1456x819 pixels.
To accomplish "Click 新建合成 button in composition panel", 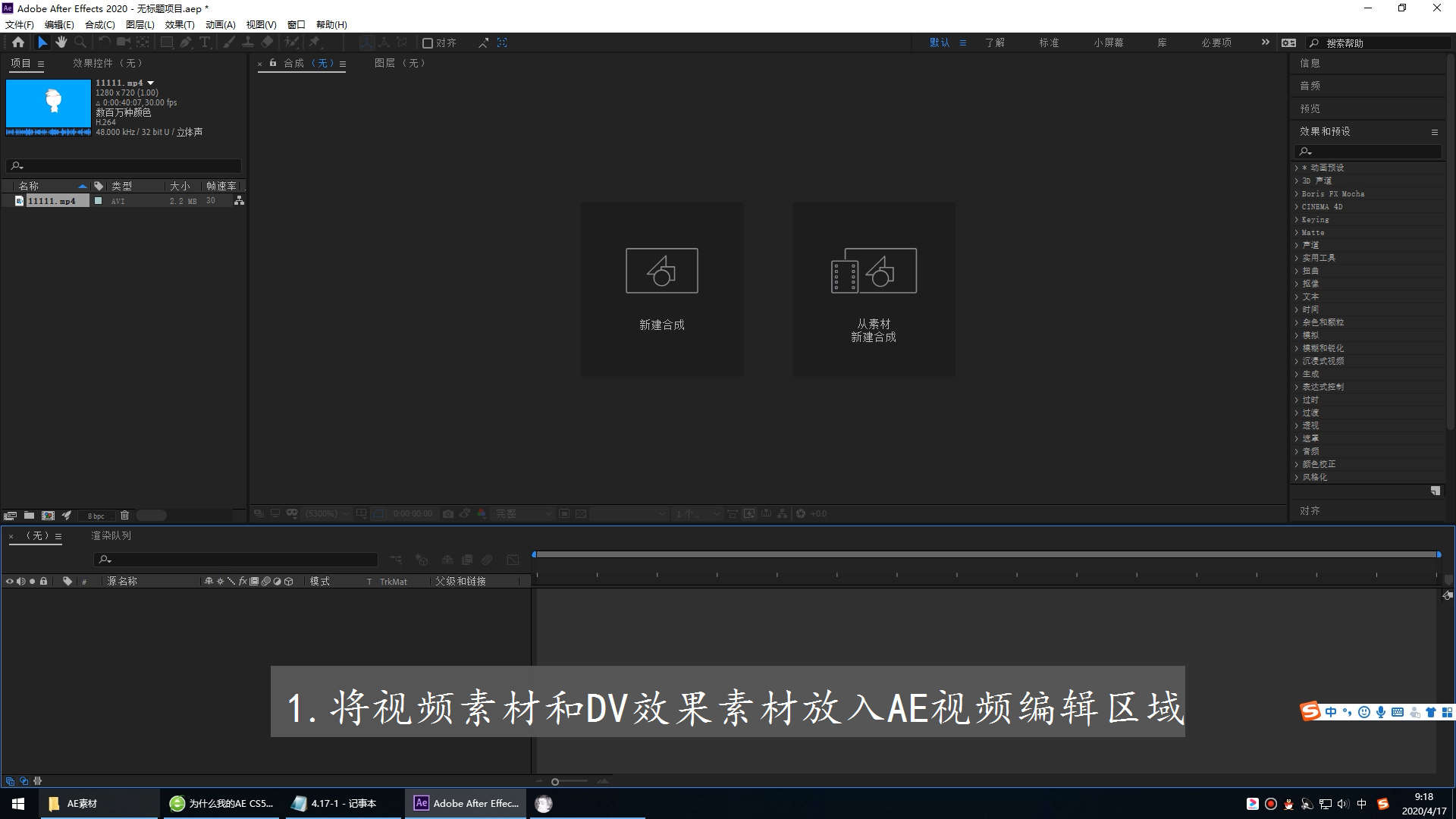I will [x=661, y=290].
